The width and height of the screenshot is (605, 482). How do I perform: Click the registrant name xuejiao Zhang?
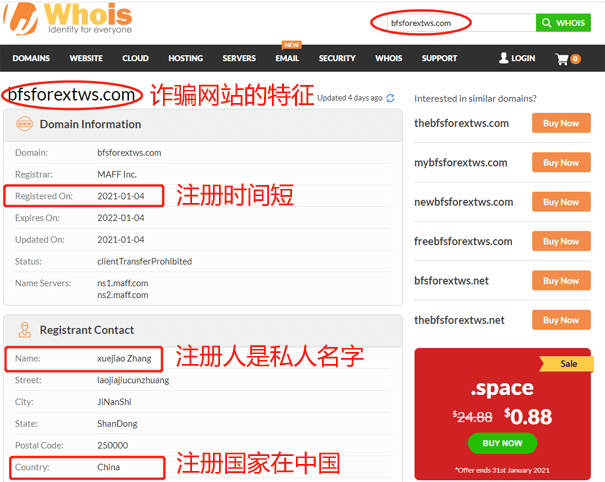point(124,359)
